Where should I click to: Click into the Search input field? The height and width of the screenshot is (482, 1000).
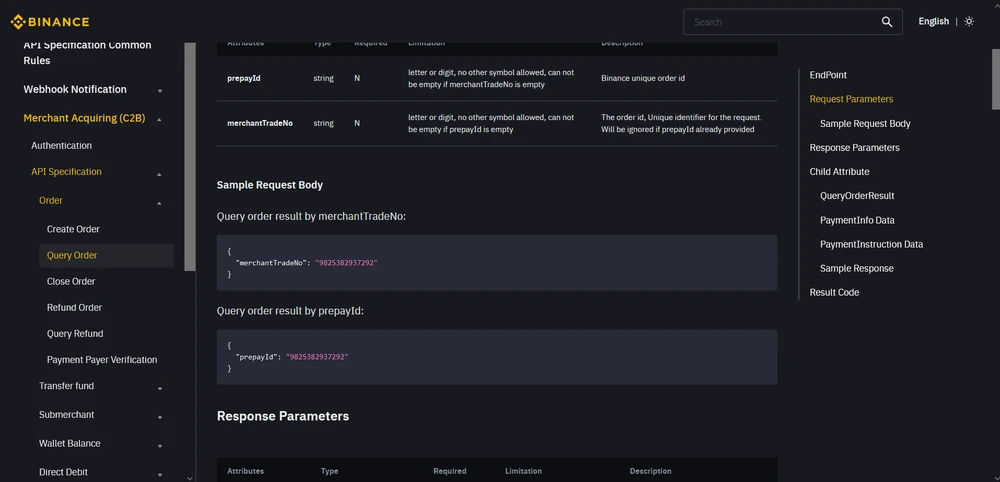pos(780,22)
